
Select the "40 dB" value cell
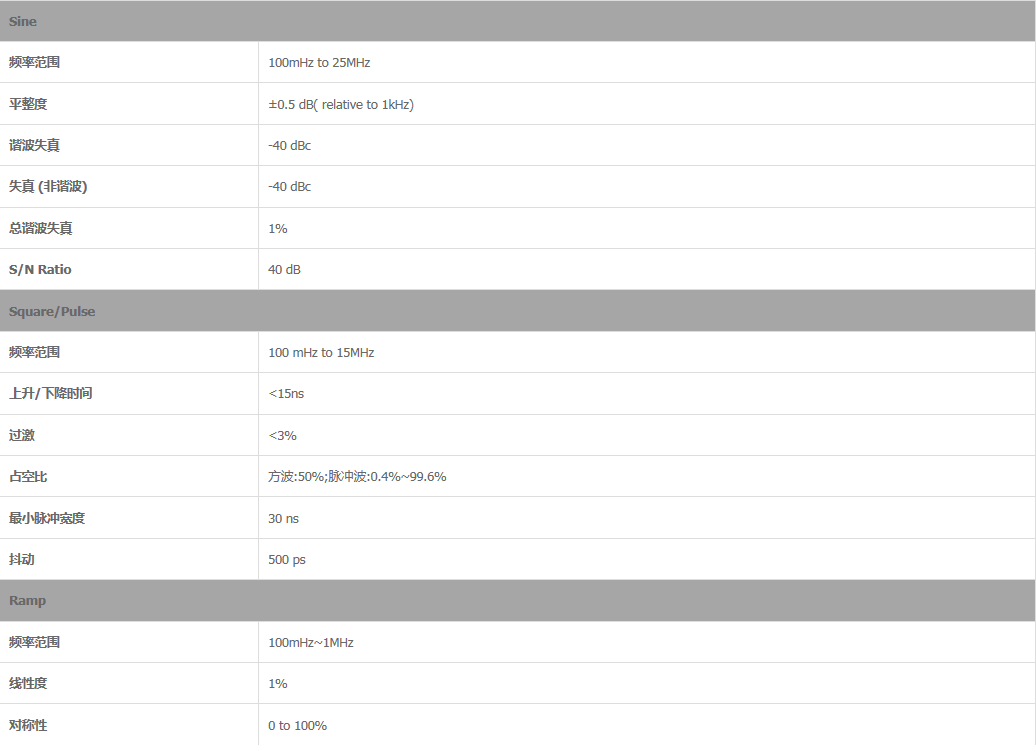coord(285,270)
